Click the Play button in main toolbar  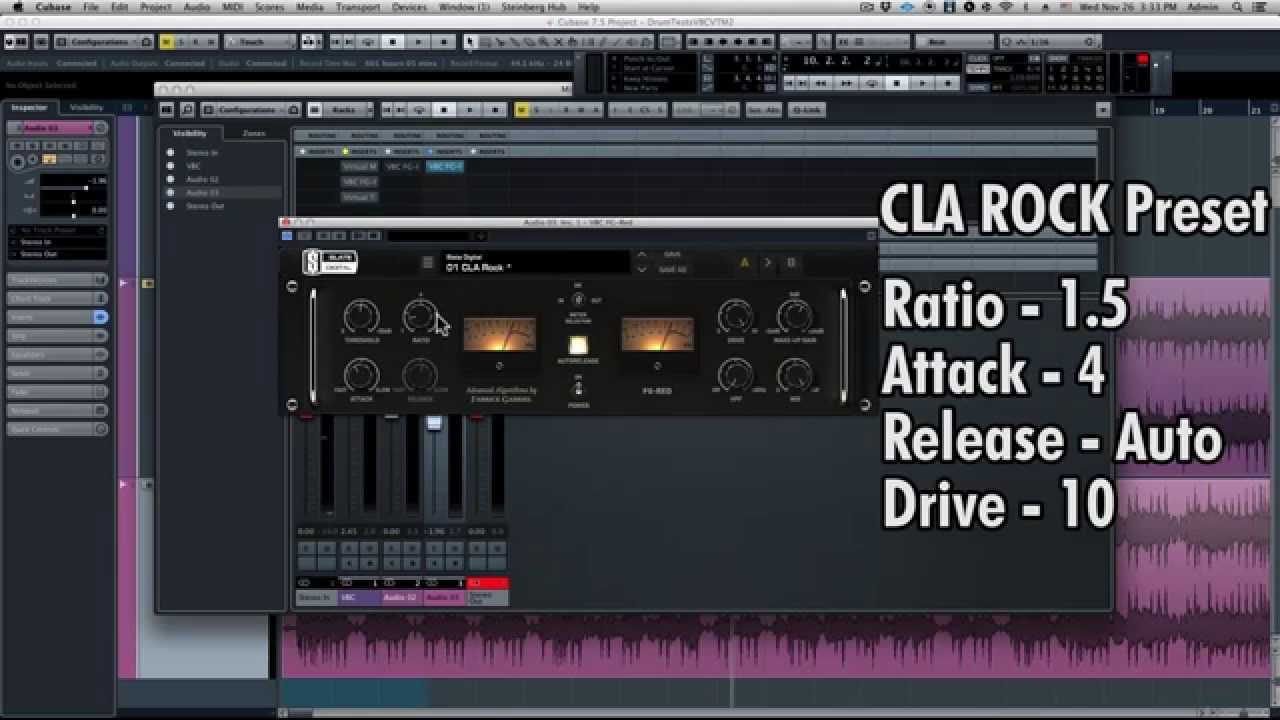419,42
